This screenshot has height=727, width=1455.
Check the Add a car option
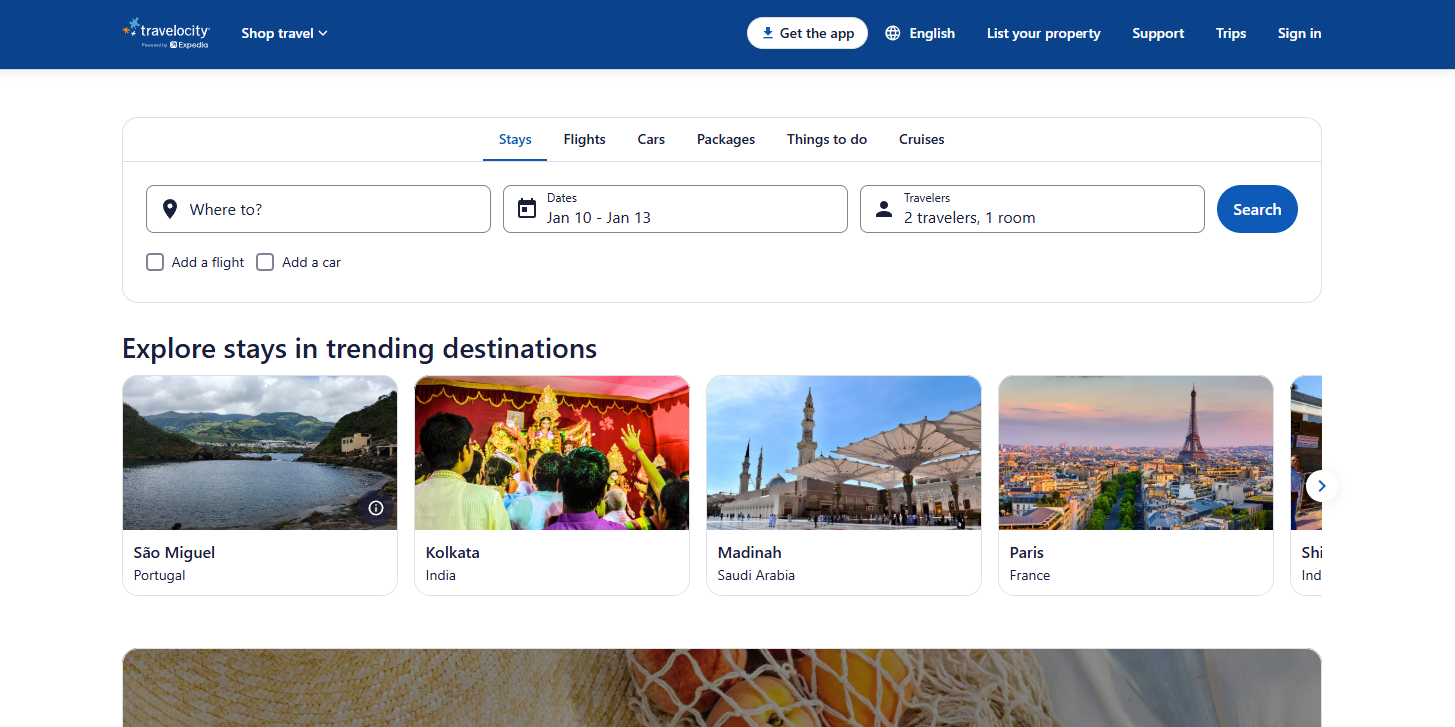(265, 262)
